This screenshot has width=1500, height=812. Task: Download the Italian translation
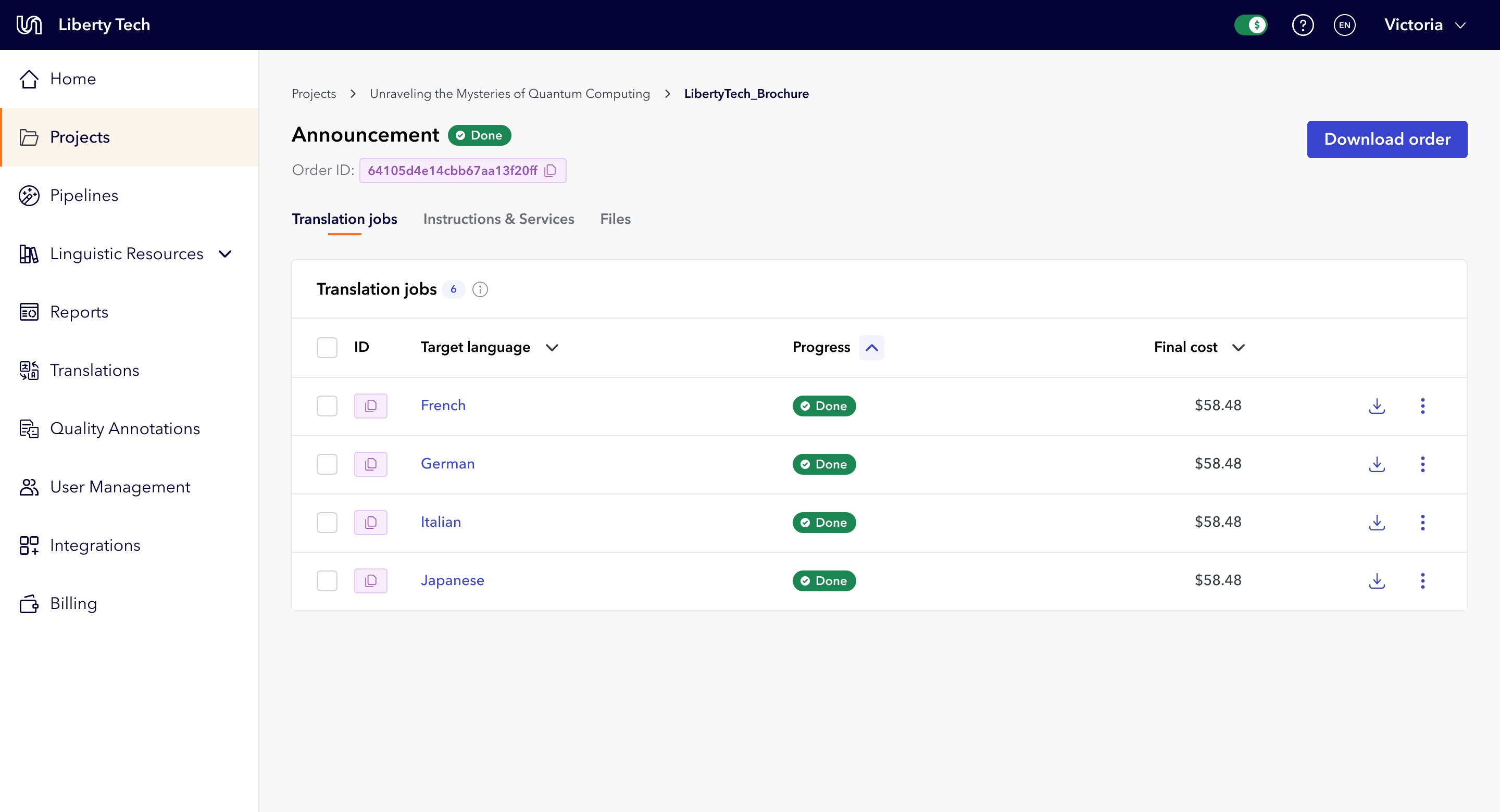(x=1377, y=522)
